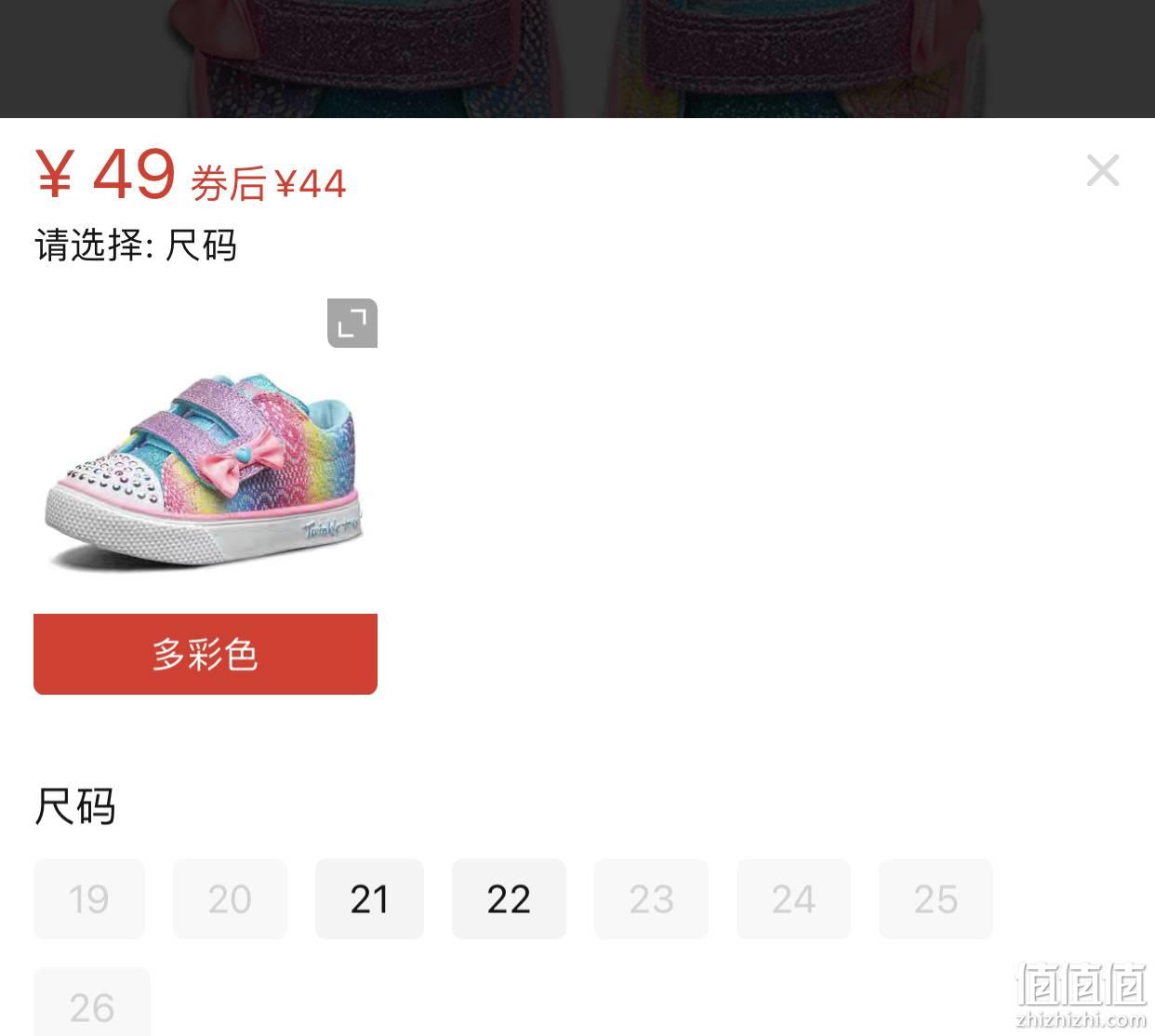Select size 23 option
The image size is (1155, 1036).
(651, 899)
